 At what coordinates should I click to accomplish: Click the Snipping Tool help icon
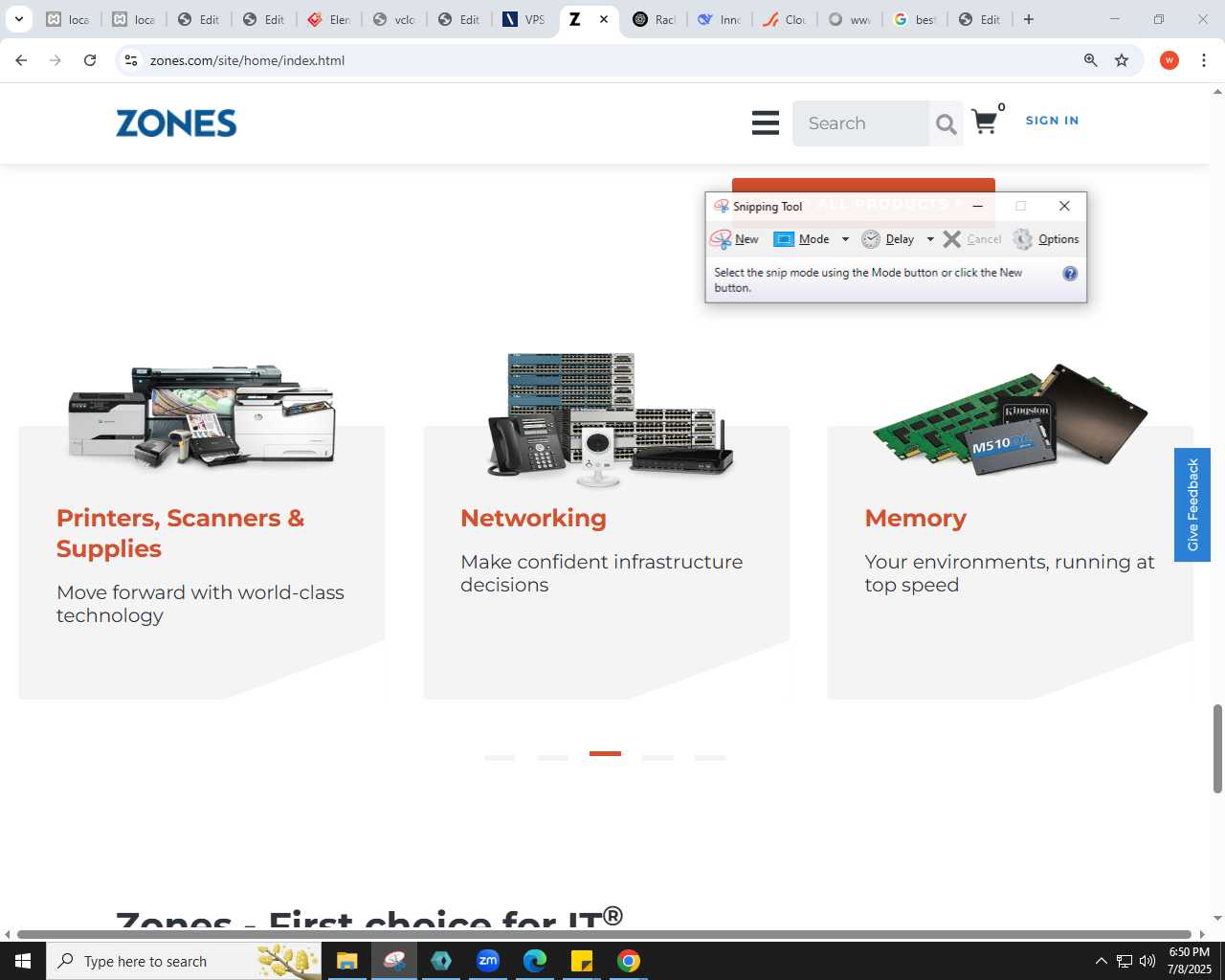[1070, 274]
